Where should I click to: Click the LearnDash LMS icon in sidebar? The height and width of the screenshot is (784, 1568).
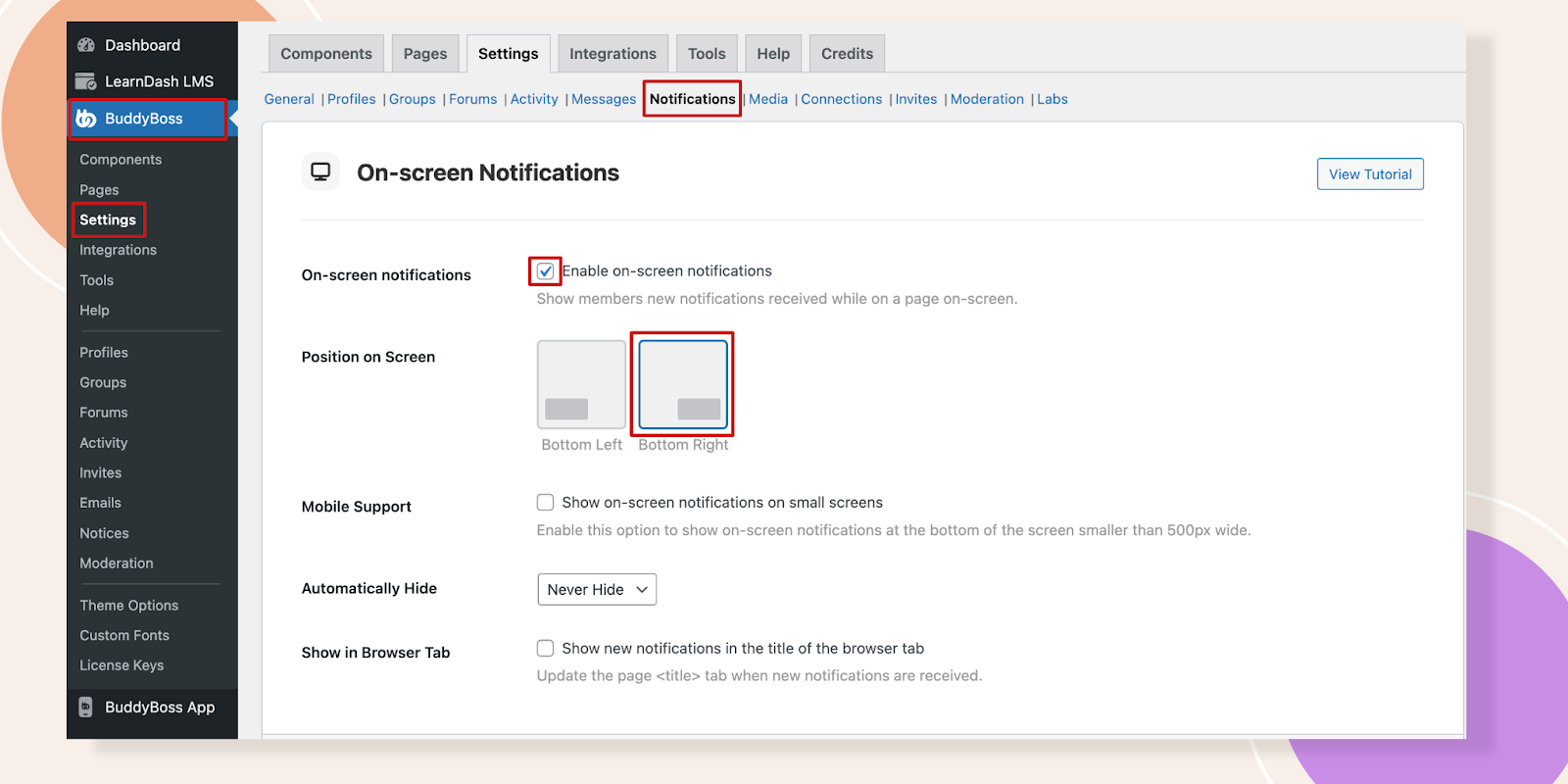point(86,81)
